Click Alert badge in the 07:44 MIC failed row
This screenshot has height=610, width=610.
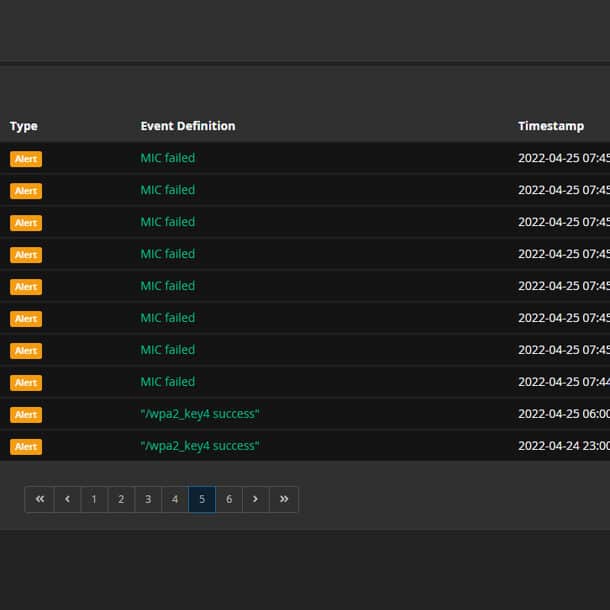pos(26,382)
